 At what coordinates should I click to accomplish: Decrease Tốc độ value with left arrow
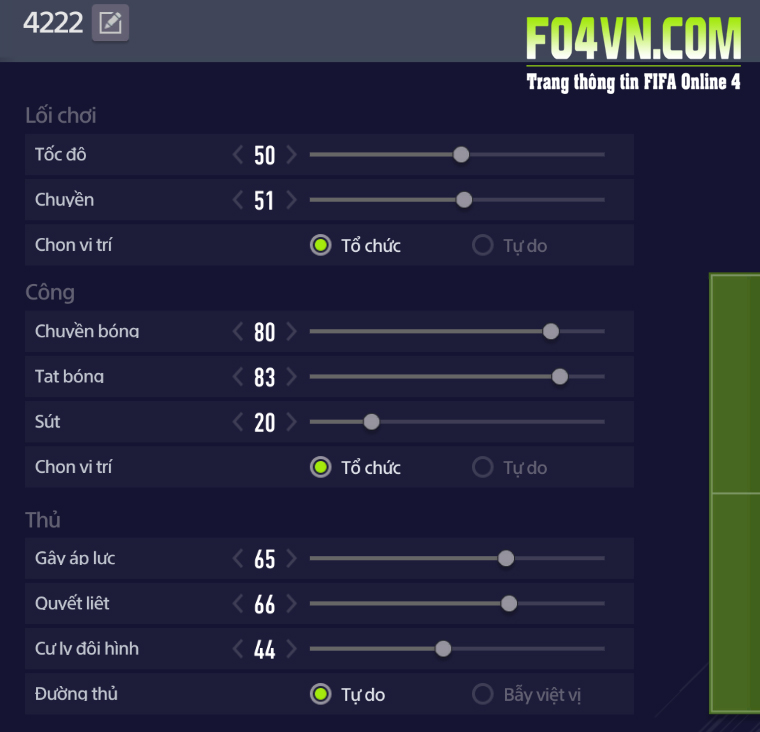pyautogui.click(x=238, y=155)
